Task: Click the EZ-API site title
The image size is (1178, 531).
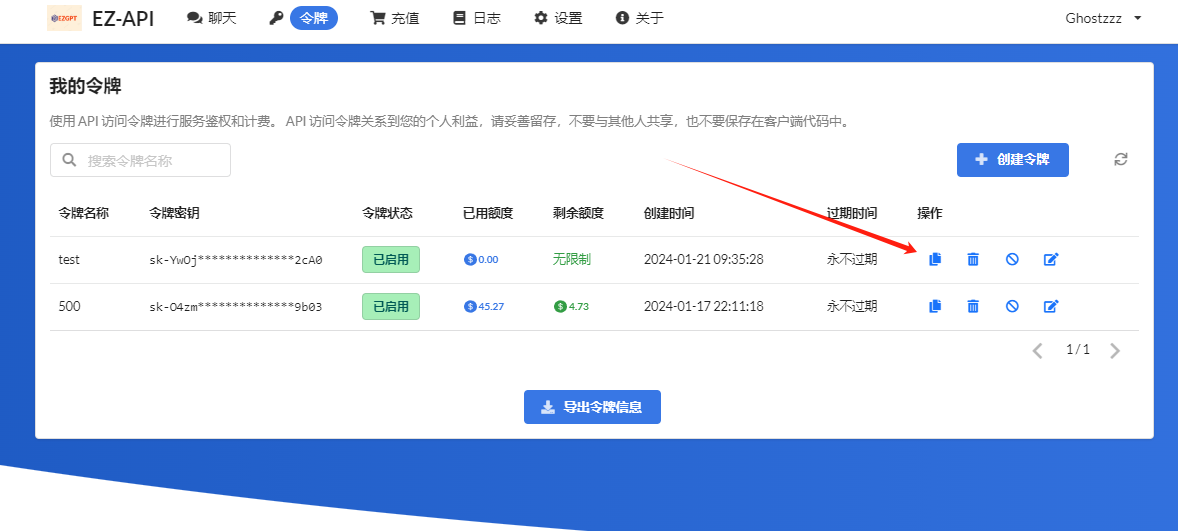Action: (123, 19)
